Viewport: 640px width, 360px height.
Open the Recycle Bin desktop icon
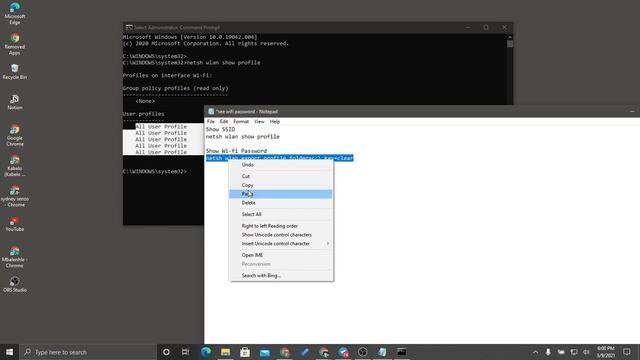pyautogui.click(x=15, y=71)
